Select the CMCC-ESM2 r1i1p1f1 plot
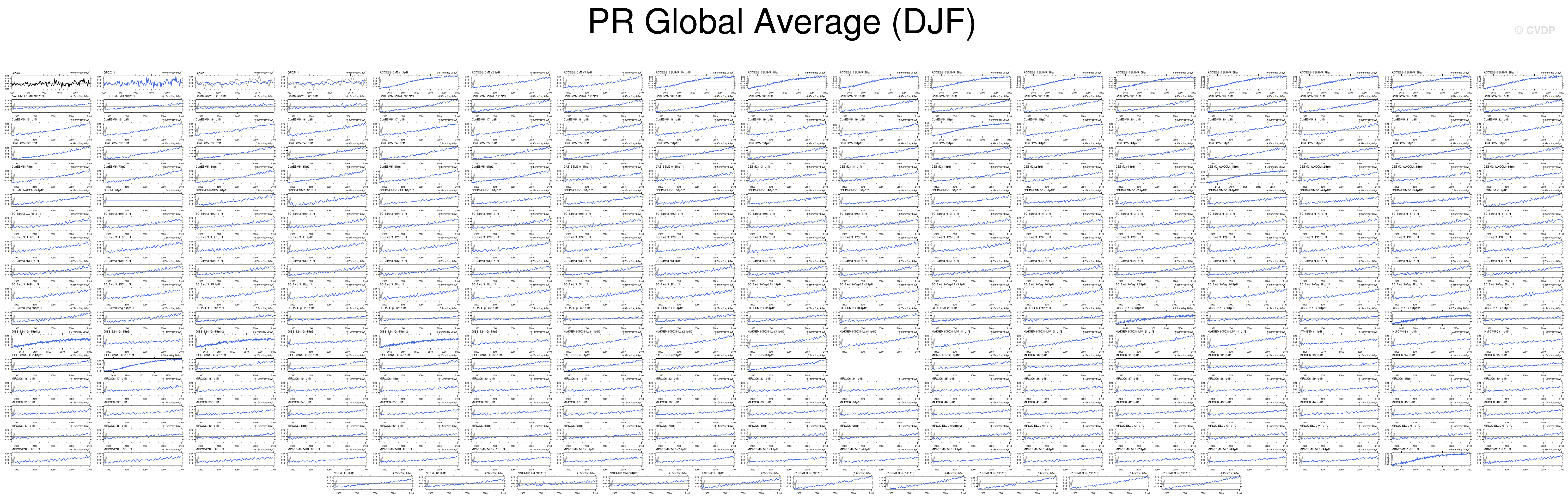The height and width of the screenshot is (502, 1568). point(327,200)
